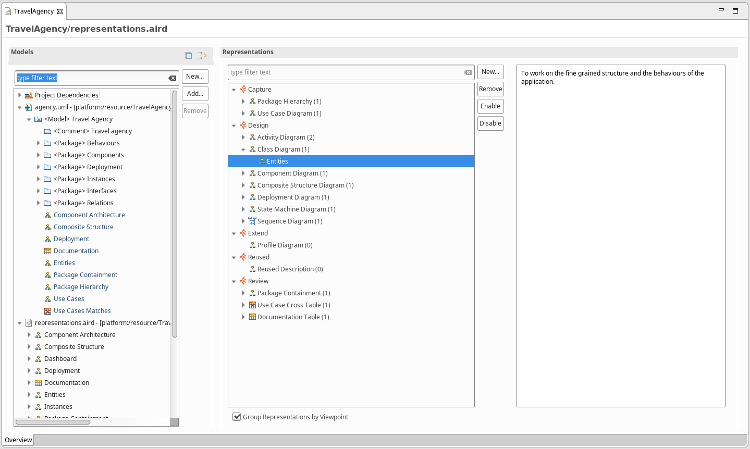750x449 pixels.
Task: Click the Project Dependencies icon
Action: [29, 95]
